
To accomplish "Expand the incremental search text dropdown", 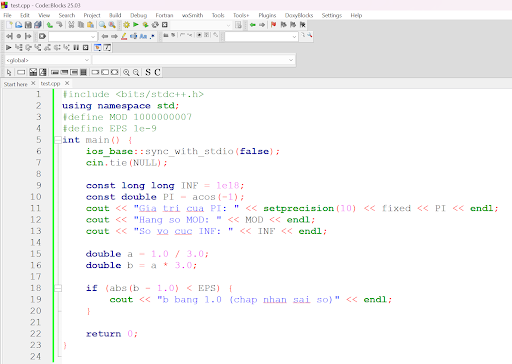I will pyautogui.click(x=93, y=36).
